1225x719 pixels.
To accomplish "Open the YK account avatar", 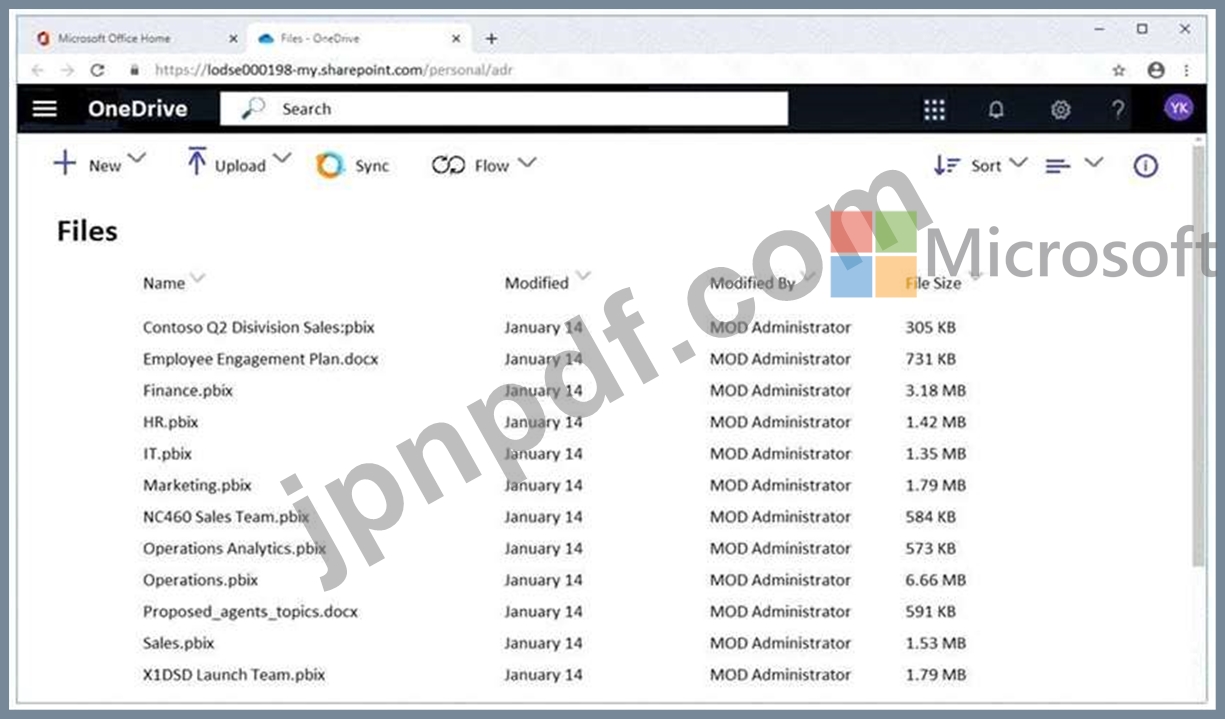I will [x=1179, y=108].
